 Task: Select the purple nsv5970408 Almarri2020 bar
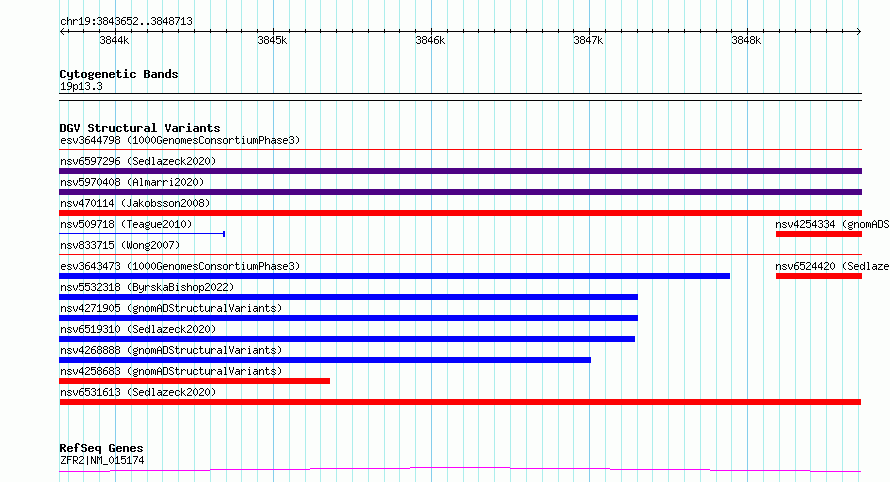pos(460,192)
